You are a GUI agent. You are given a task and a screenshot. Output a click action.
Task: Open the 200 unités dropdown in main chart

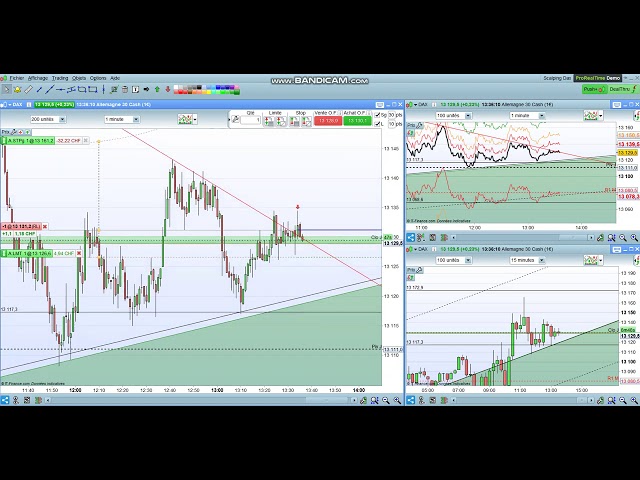tap(48, 119)
